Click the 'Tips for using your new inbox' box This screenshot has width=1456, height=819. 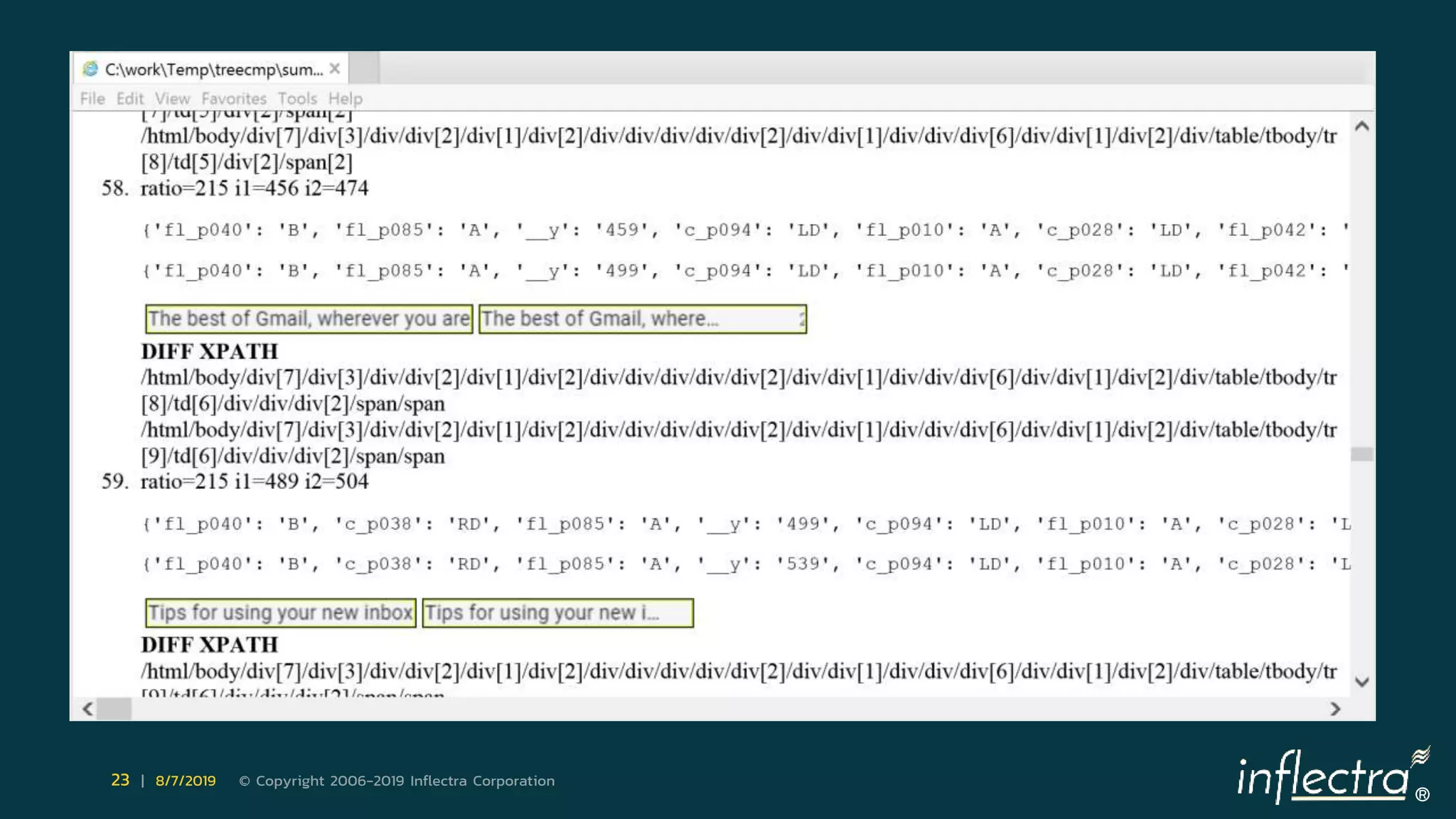pyautogui.click(x=281, y=613)
